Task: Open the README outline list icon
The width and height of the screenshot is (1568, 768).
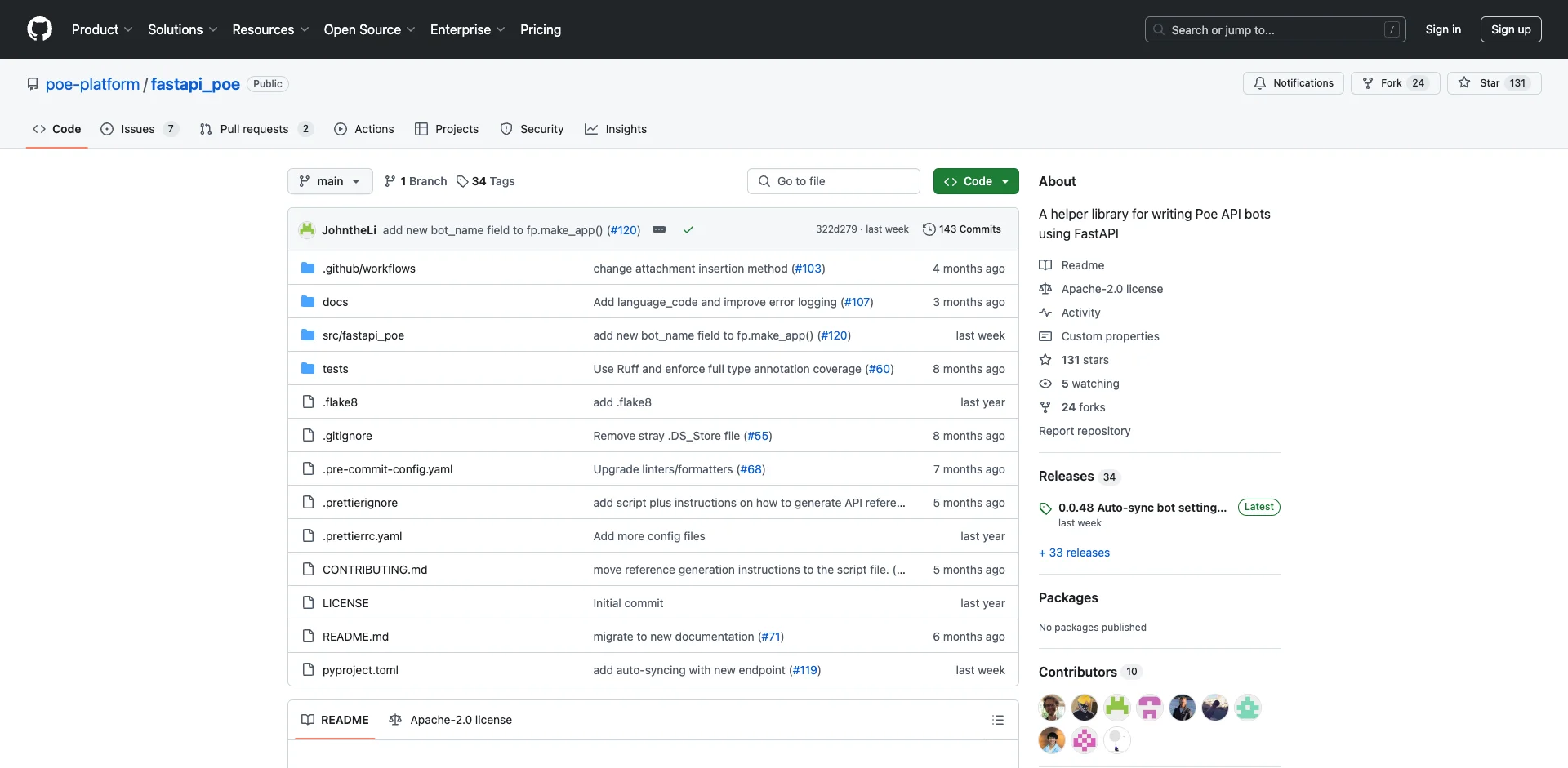Action: (x=997, y=720)
